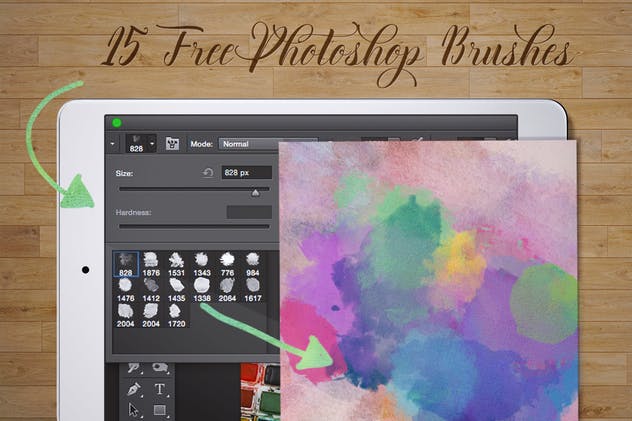Click the watercolor paint set image on canvas
632x421 pixels.
click(x=260, y=392)
